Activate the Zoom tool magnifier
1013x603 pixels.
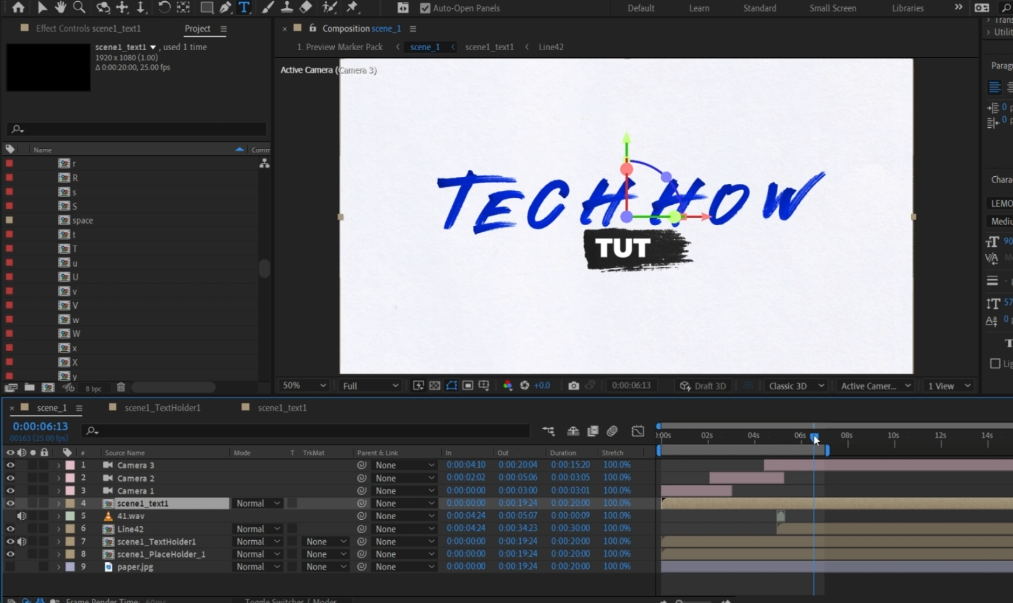point(79,8)
